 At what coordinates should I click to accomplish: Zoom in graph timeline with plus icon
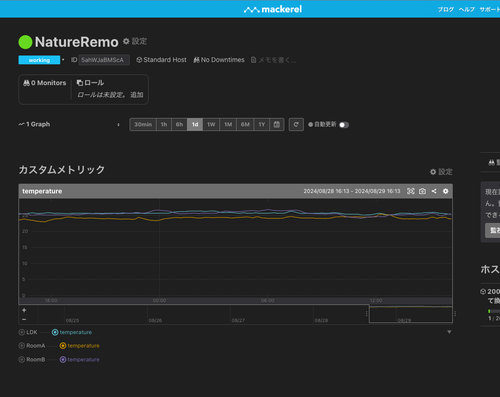tap(24, 310)
